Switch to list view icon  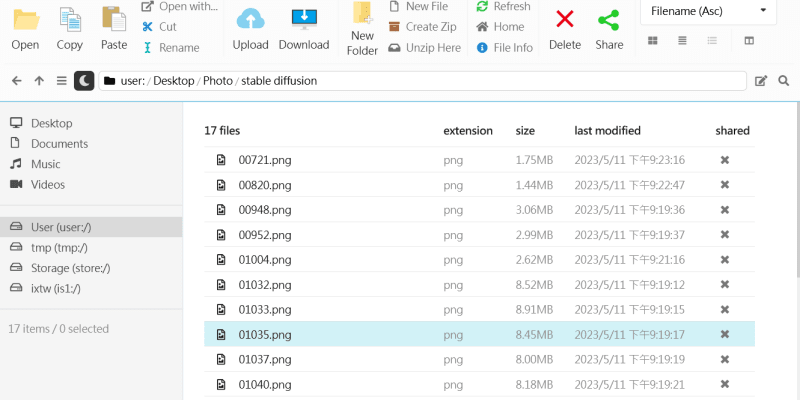[683, 41]
